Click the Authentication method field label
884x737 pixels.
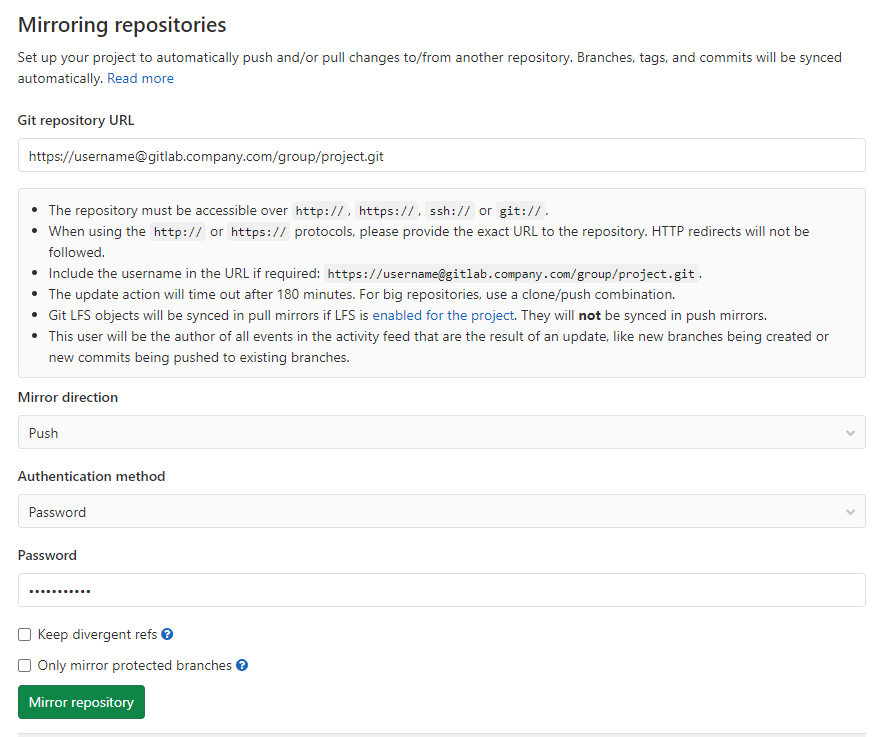(91, 476)
